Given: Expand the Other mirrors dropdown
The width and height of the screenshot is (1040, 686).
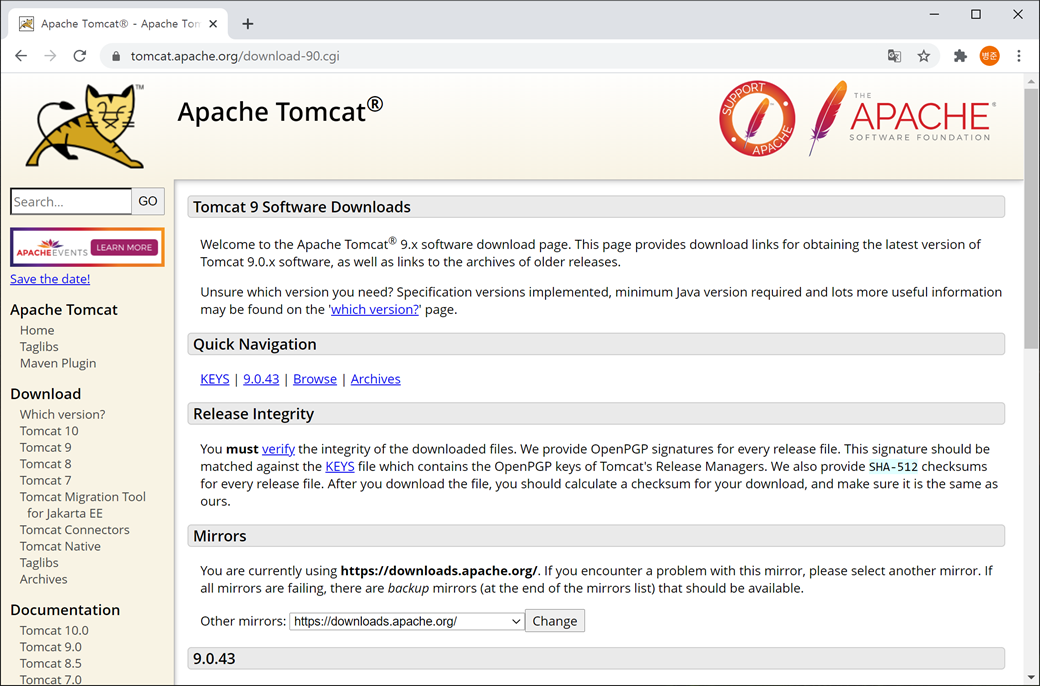Looking at the screenshot, I should [407, 622].
